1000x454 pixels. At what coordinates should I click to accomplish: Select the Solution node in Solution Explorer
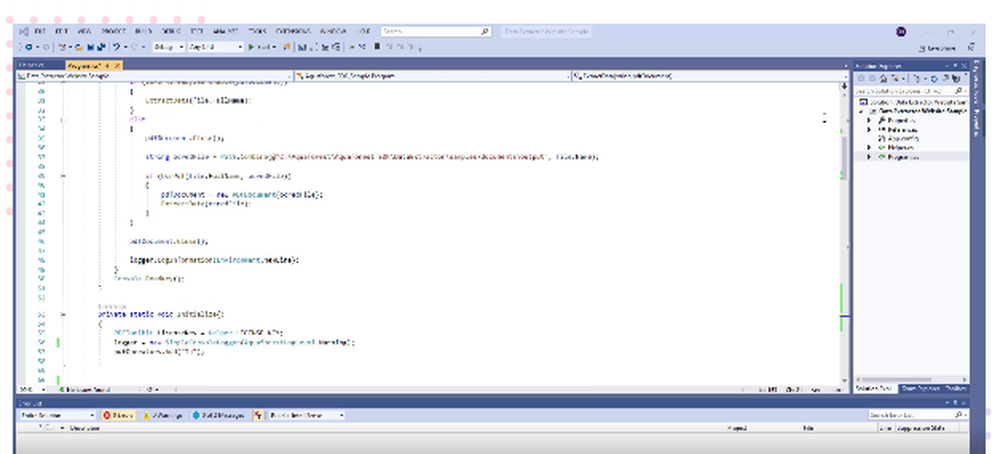coord(913,102)
